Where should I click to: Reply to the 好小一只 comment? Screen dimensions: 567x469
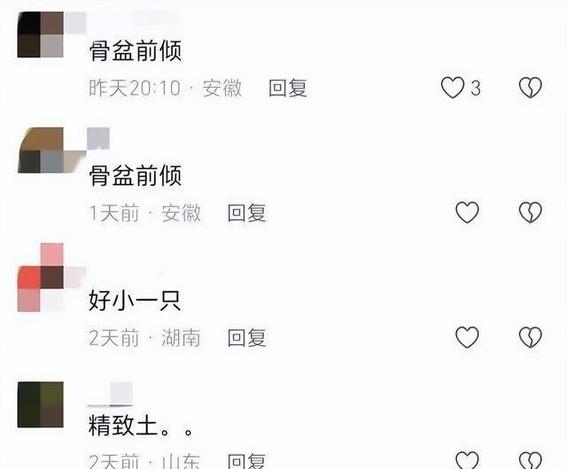coord(247,338)
